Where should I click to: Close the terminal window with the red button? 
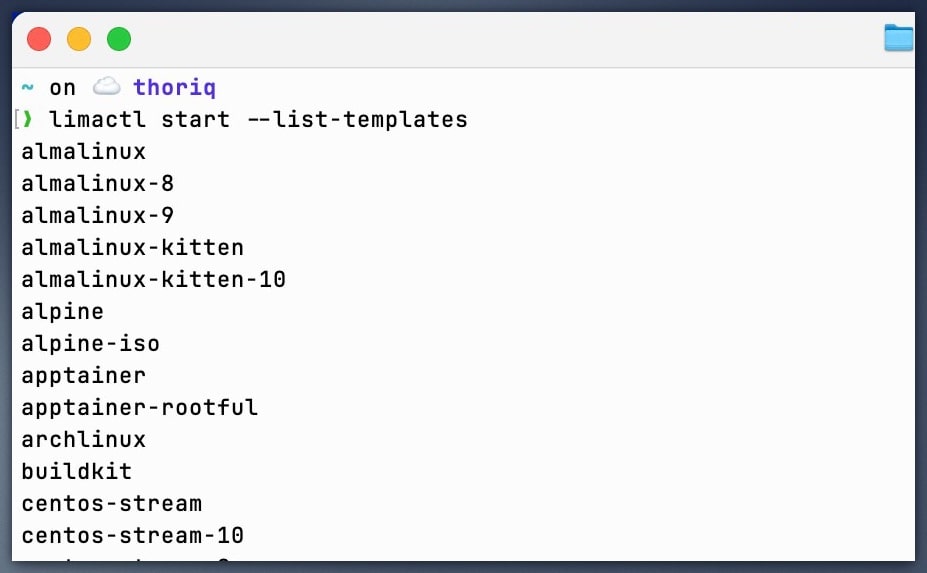pos(39,40)
